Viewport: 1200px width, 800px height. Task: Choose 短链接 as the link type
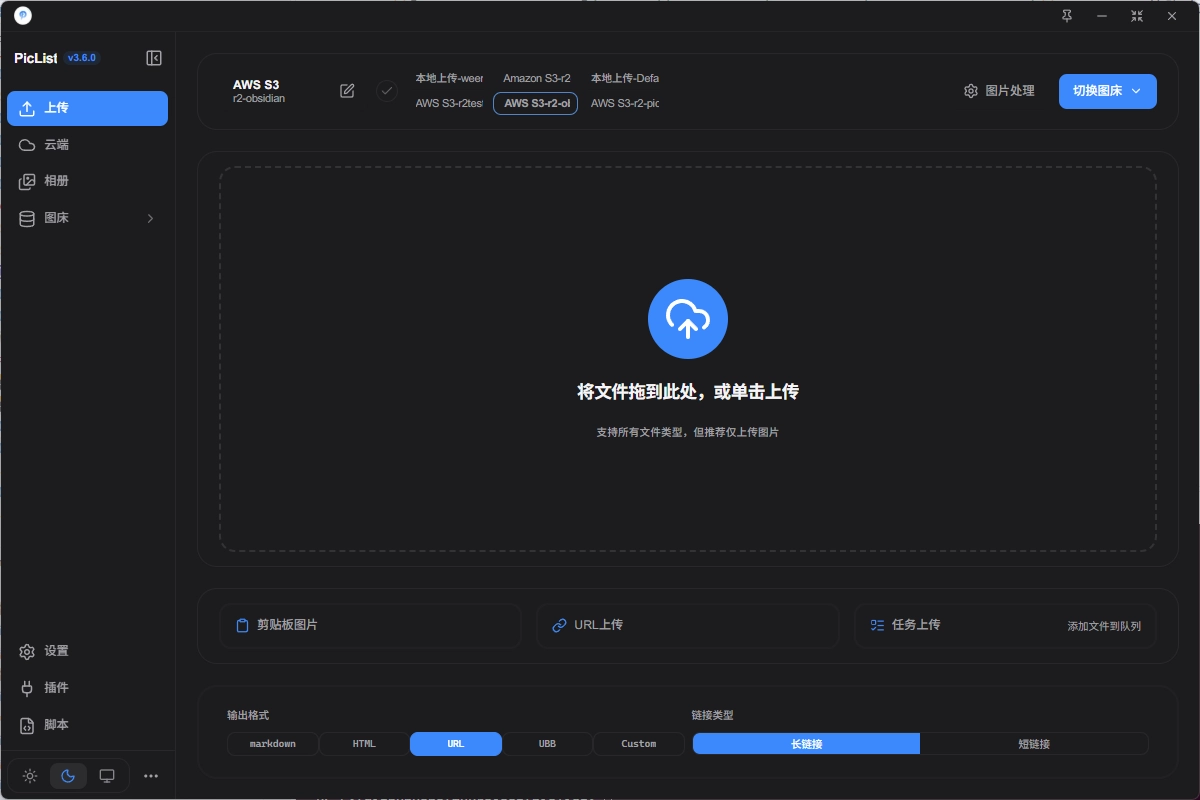click(1034, 744)
